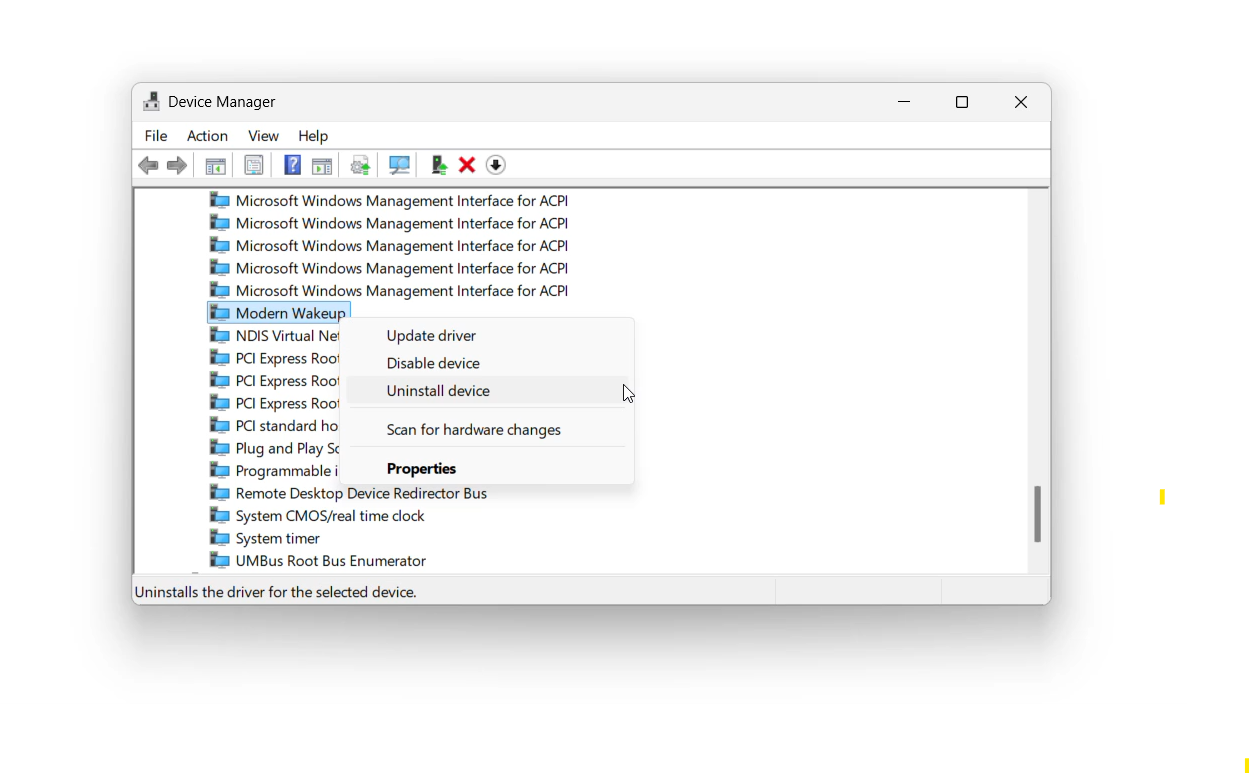The width and height of the screenshot is (1250, 773).
Task: Click the device icon beside NDIS Virtual
Action: tap(220, 336)
